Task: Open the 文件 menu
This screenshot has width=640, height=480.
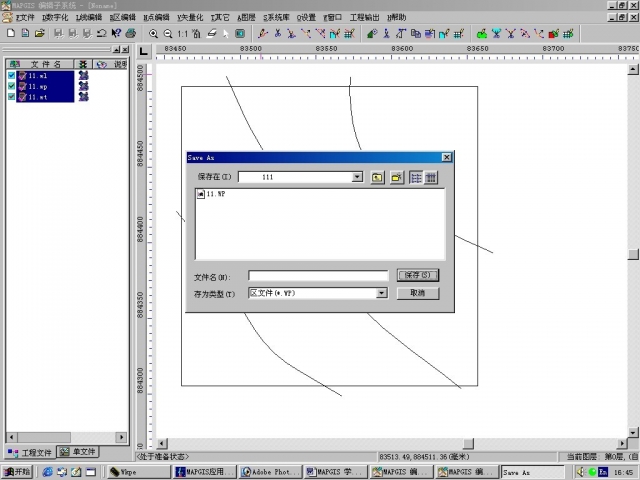Action: pos(22,17)
